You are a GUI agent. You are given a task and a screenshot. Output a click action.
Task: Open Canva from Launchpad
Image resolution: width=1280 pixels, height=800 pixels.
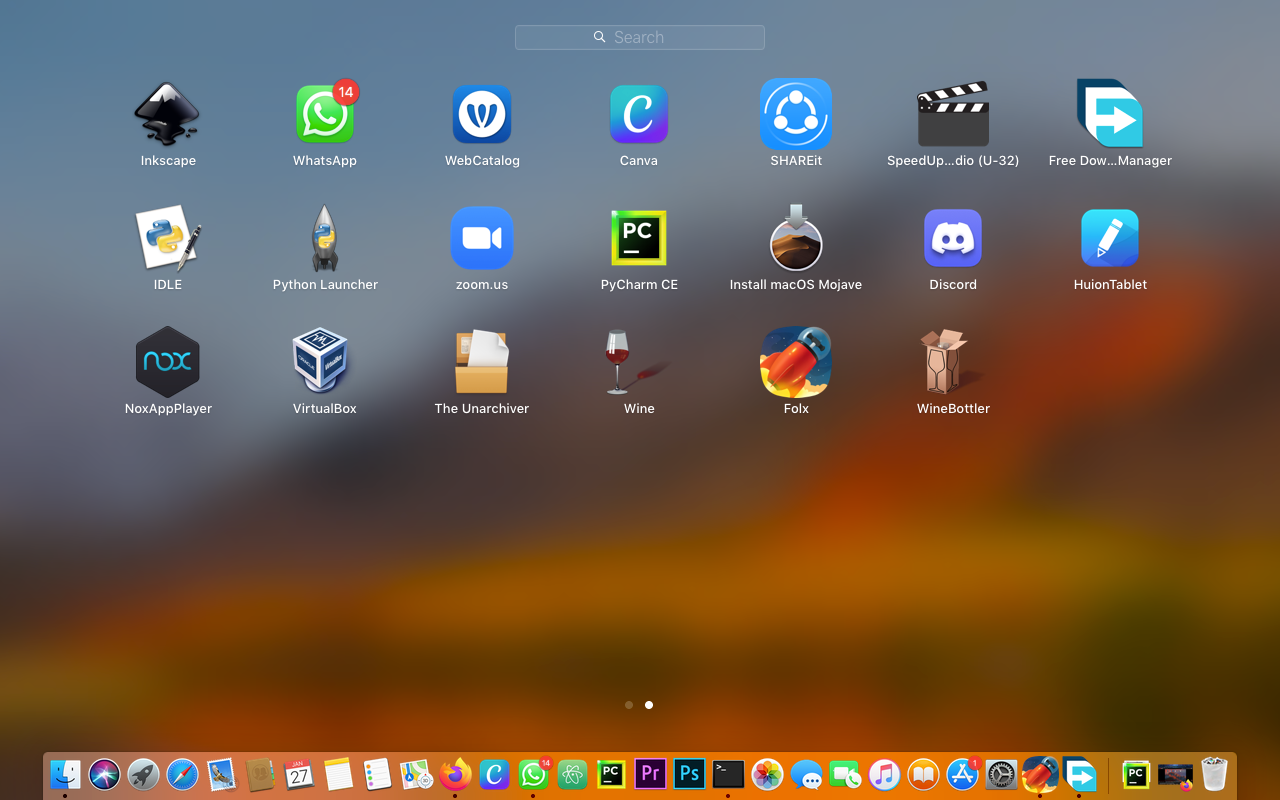pyautogui.click(x=639, y=113)
